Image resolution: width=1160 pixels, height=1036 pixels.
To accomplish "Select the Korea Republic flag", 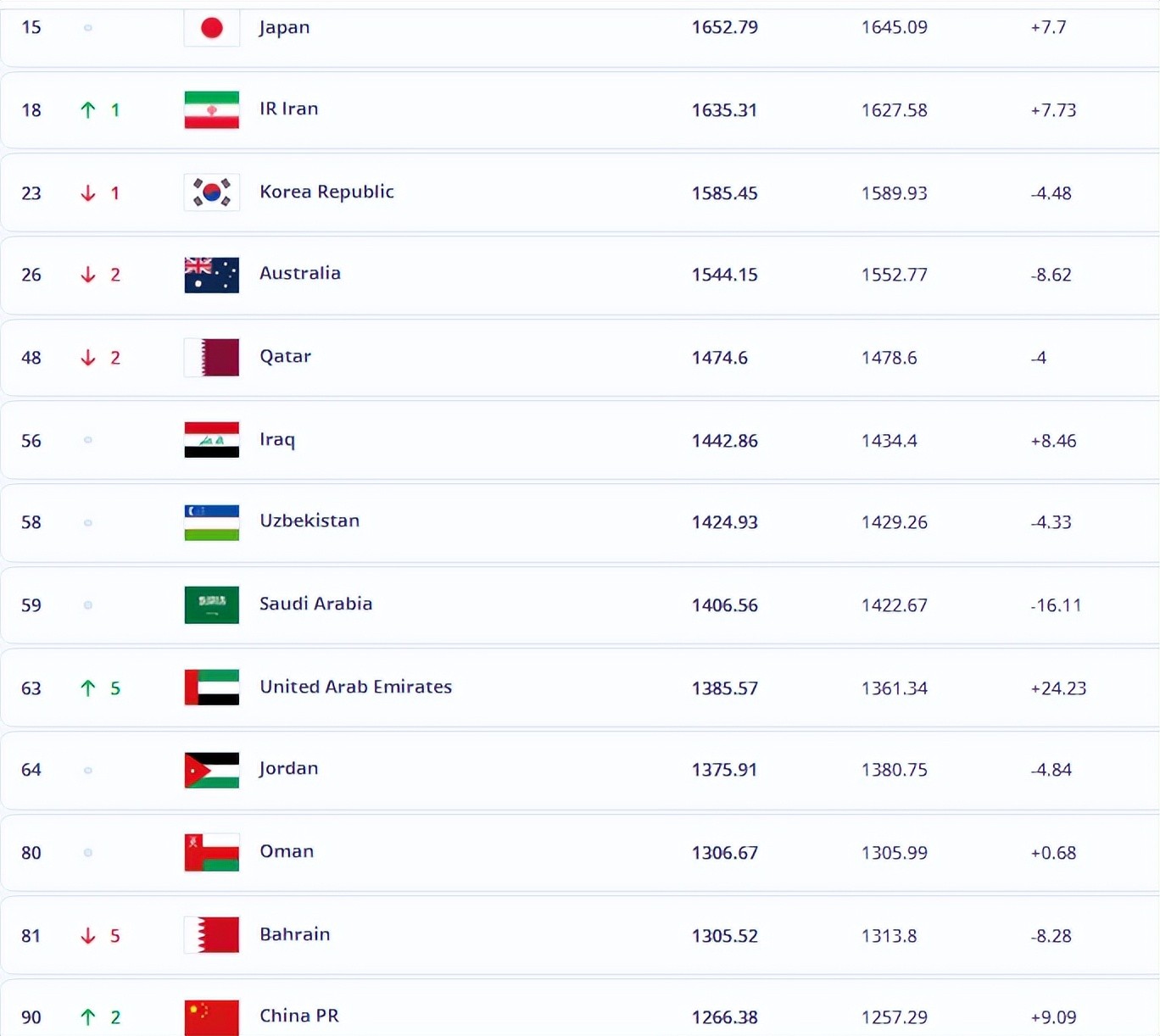I will 212,192.
